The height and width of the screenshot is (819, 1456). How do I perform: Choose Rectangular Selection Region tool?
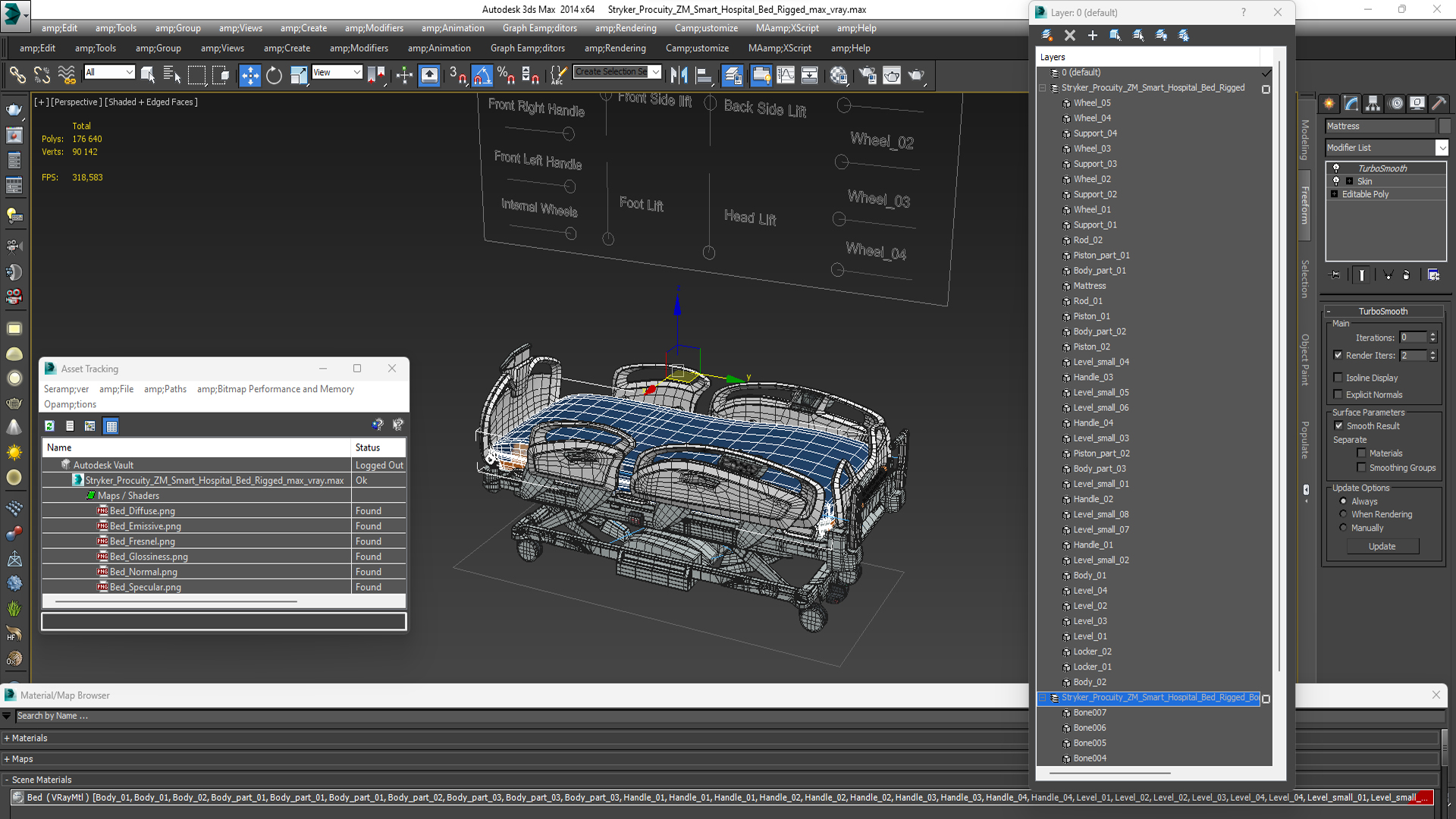coord(196,74)
